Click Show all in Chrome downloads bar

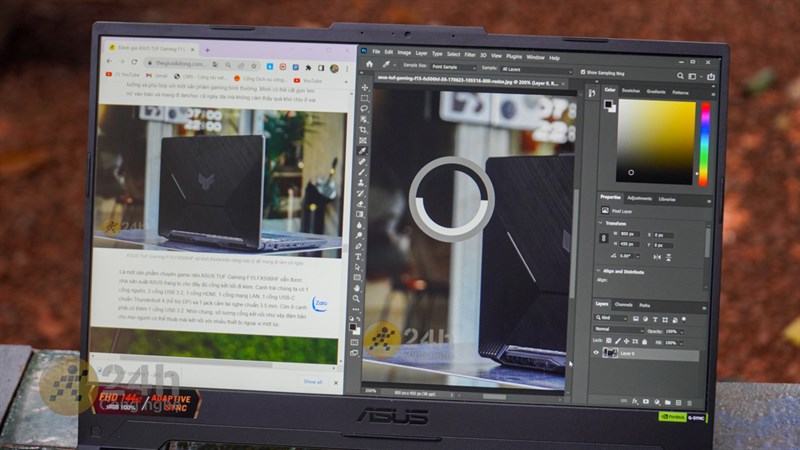[x=313, y=381]
